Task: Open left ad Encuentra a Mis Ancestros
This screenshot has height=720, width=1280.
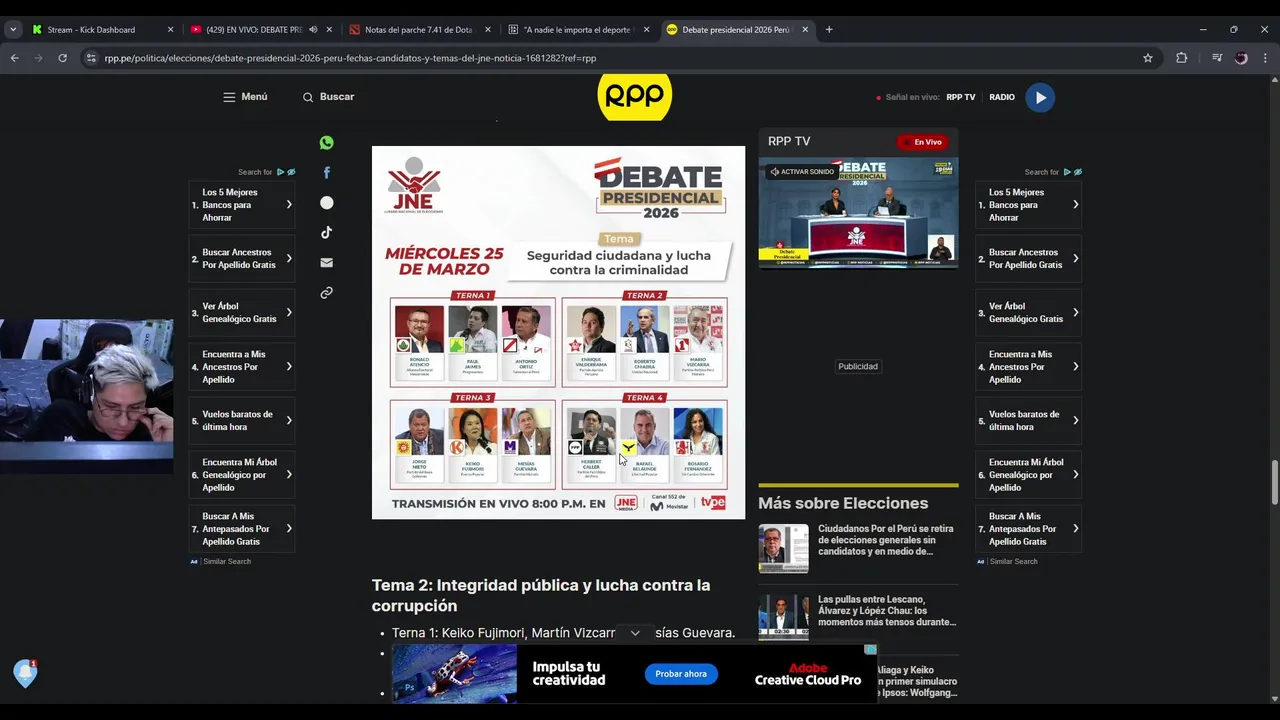Action: coord(242,367)
